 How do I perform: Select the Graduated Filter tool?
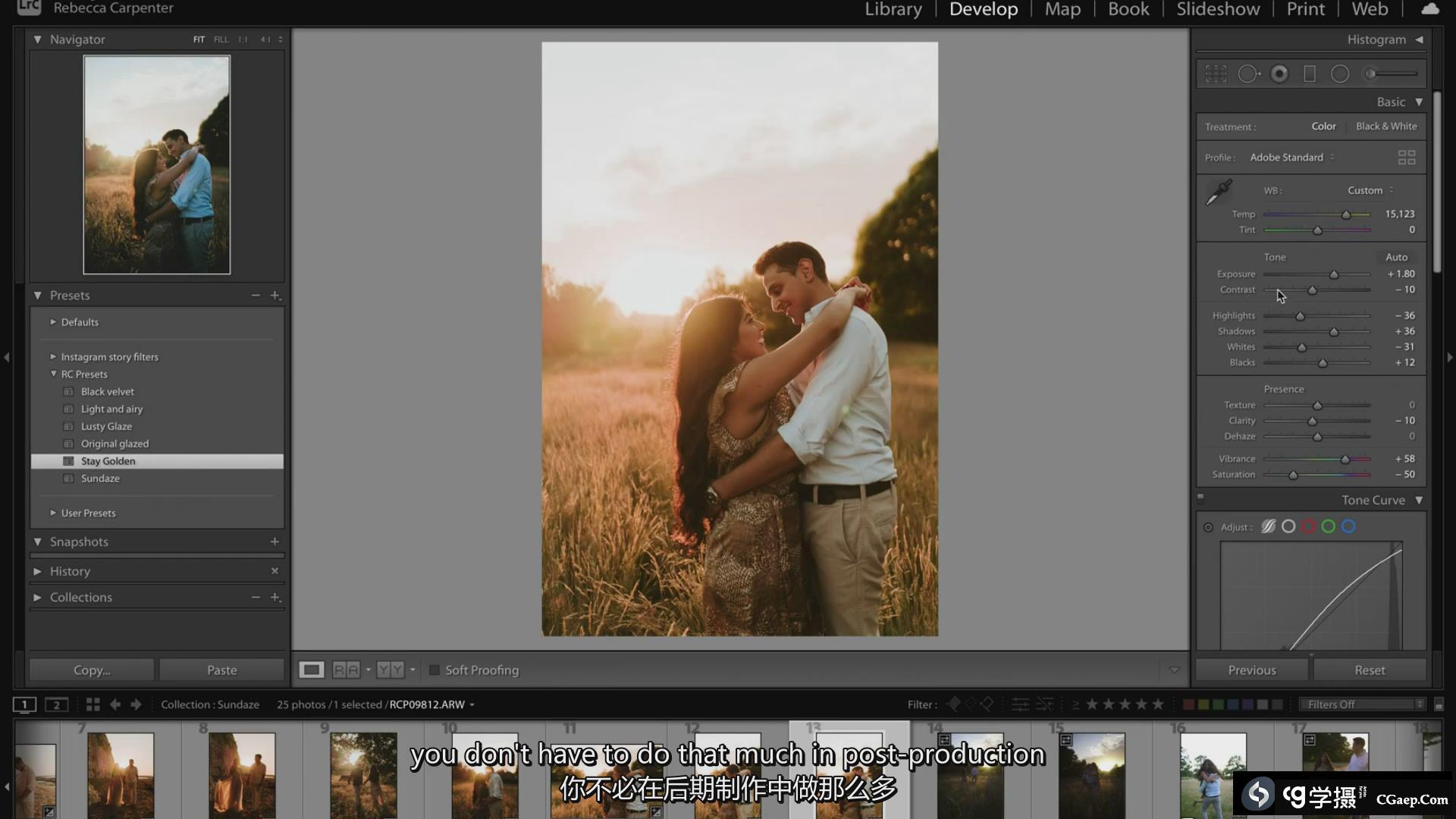coord(1310,74)
